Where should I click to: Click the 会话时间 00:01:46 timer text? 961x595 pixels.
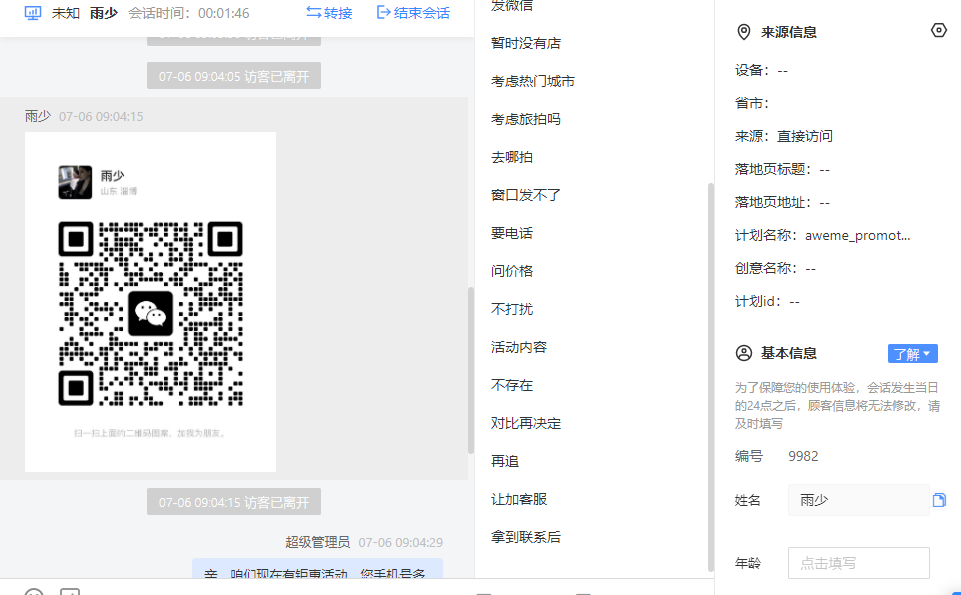189,13
